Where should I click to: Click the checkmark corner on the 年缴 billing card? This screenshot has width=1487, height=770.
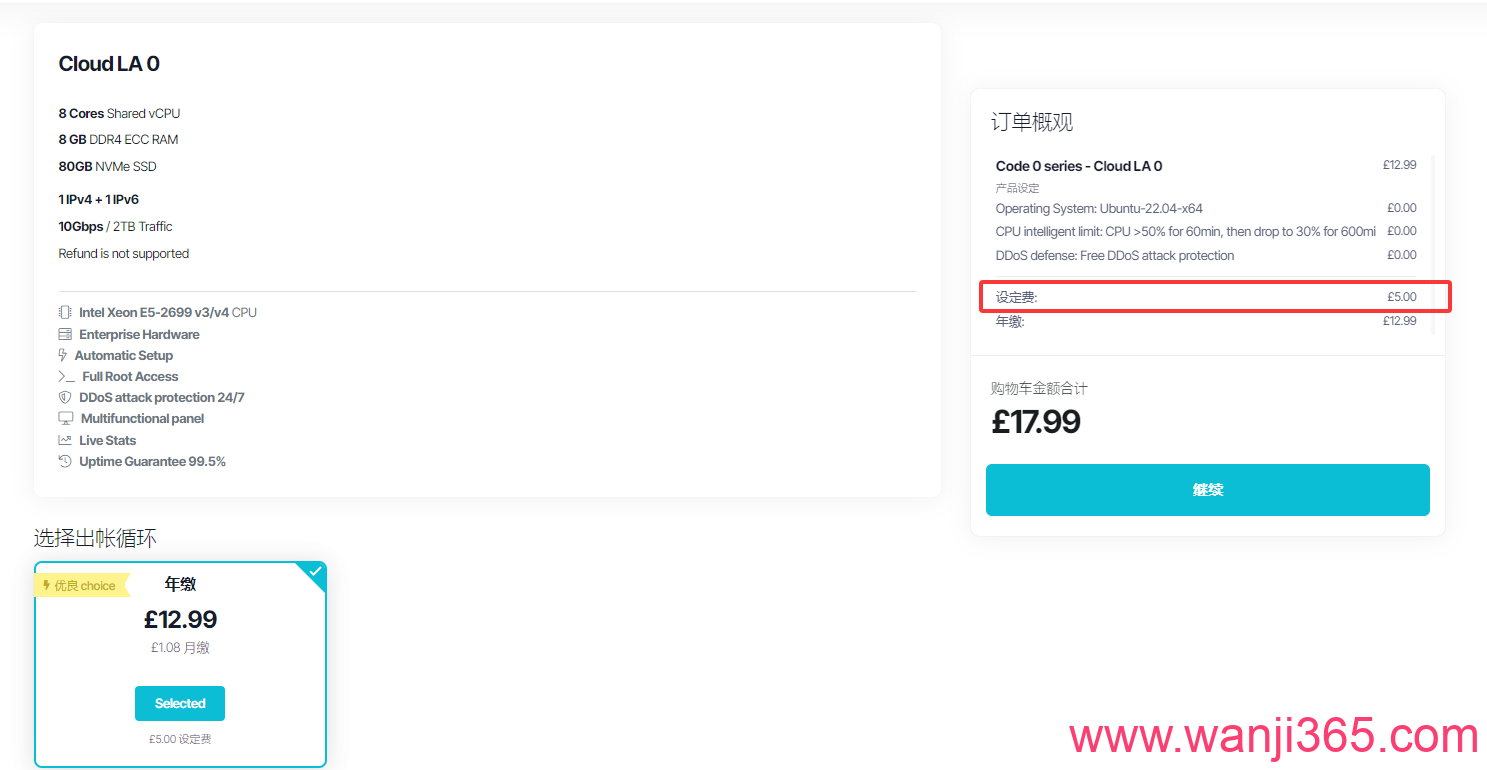click(315, 572)
